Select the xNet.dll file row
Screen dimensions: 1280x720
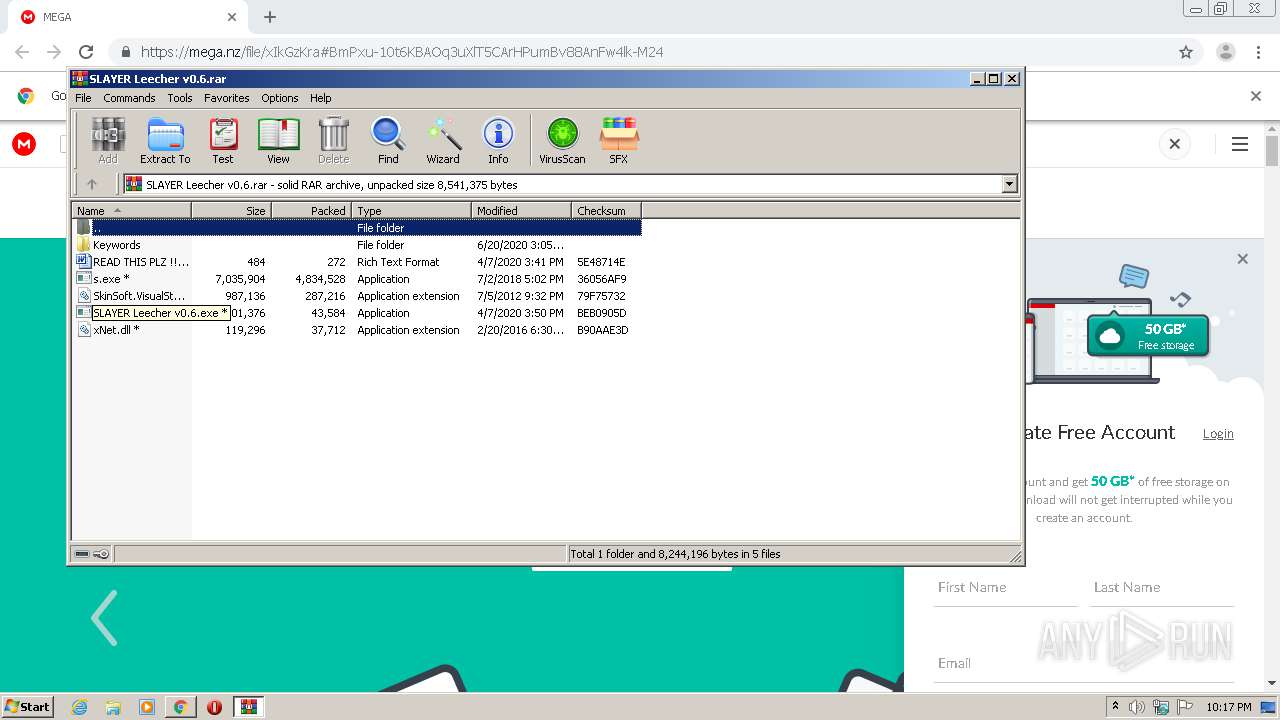(357, 330)
